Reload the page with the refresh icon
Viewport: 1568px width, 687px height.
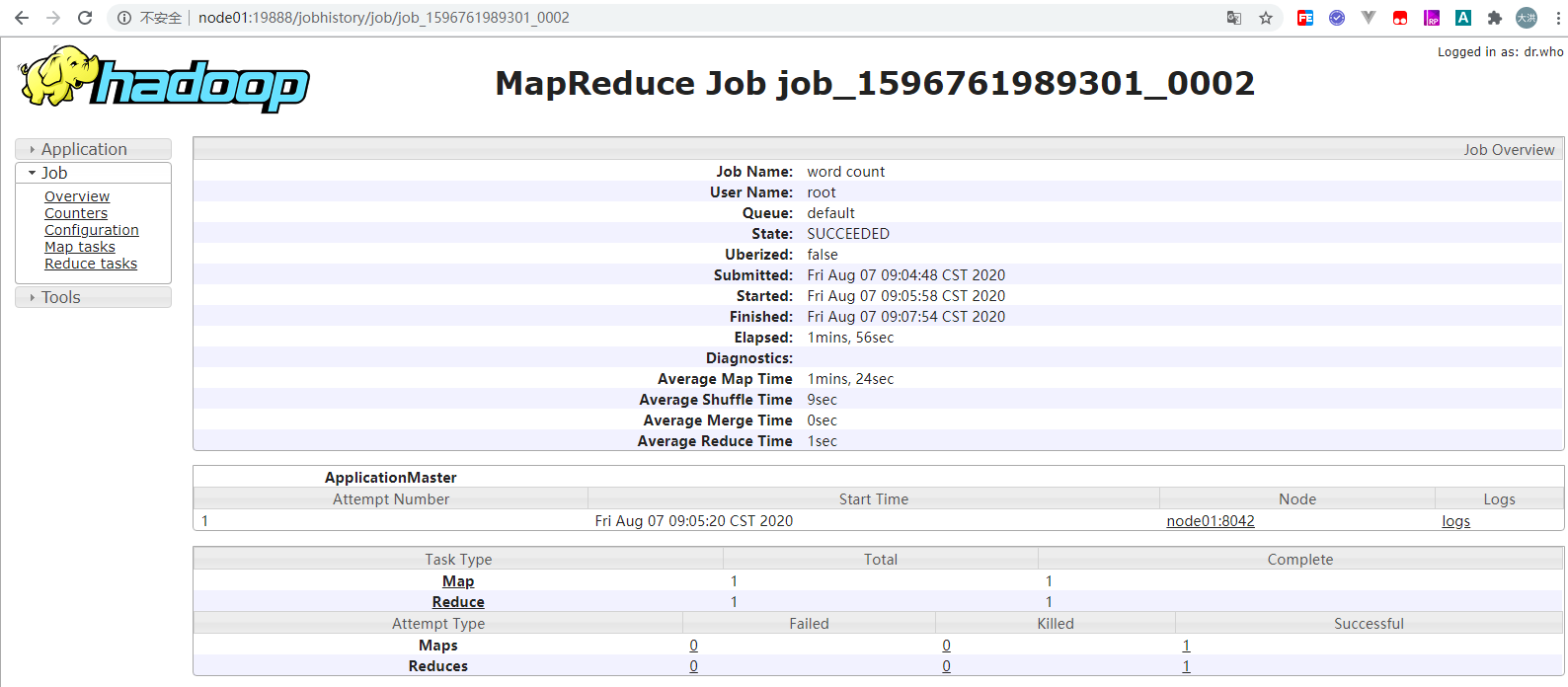[85, 18]
